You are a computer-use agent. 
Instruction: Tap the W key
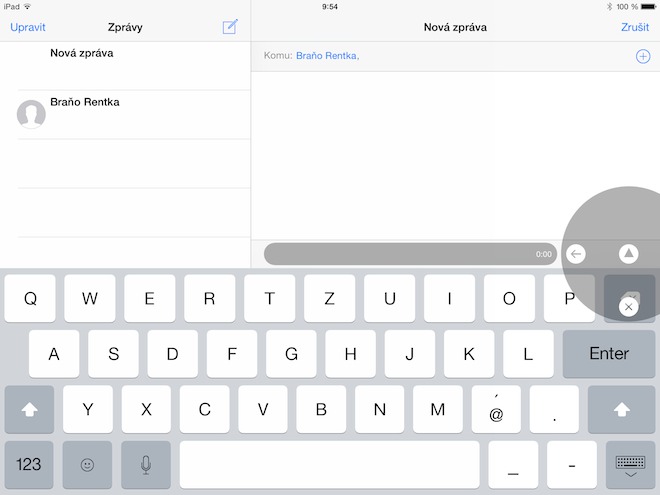(x=90, y=298)
